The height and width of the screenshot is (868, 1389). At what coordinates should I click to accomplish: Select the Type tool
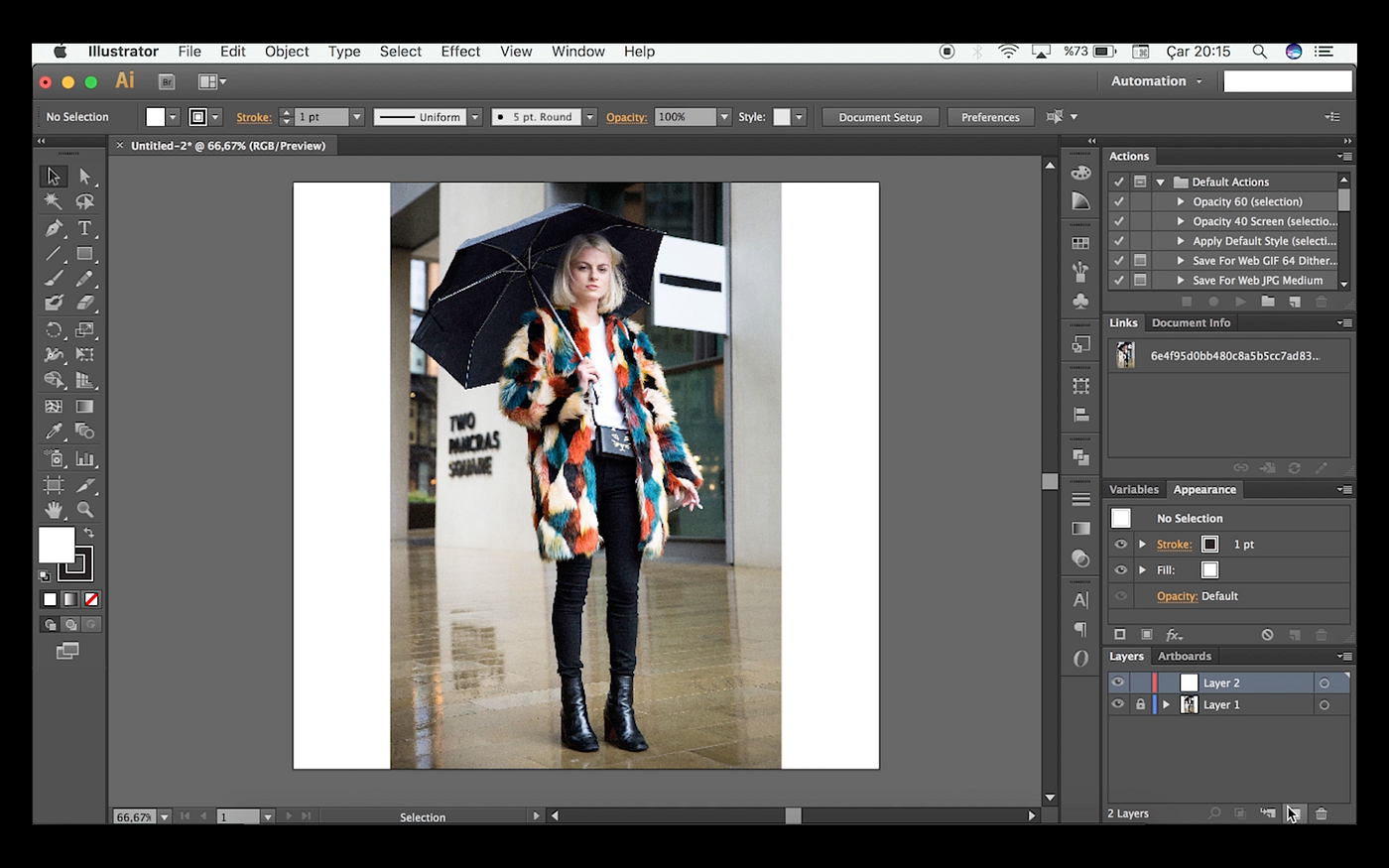point(85,228)
